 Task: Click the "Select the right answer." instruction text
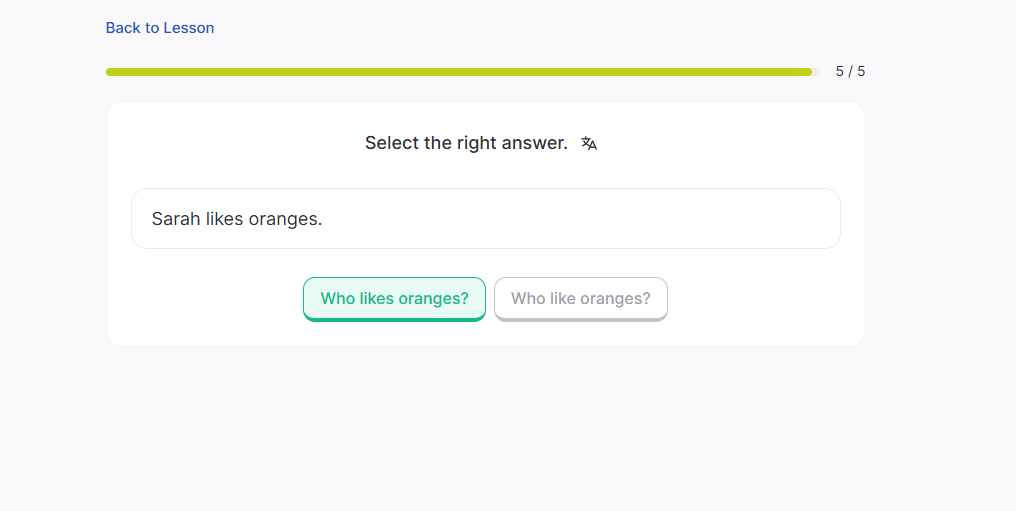pos(466,143)
